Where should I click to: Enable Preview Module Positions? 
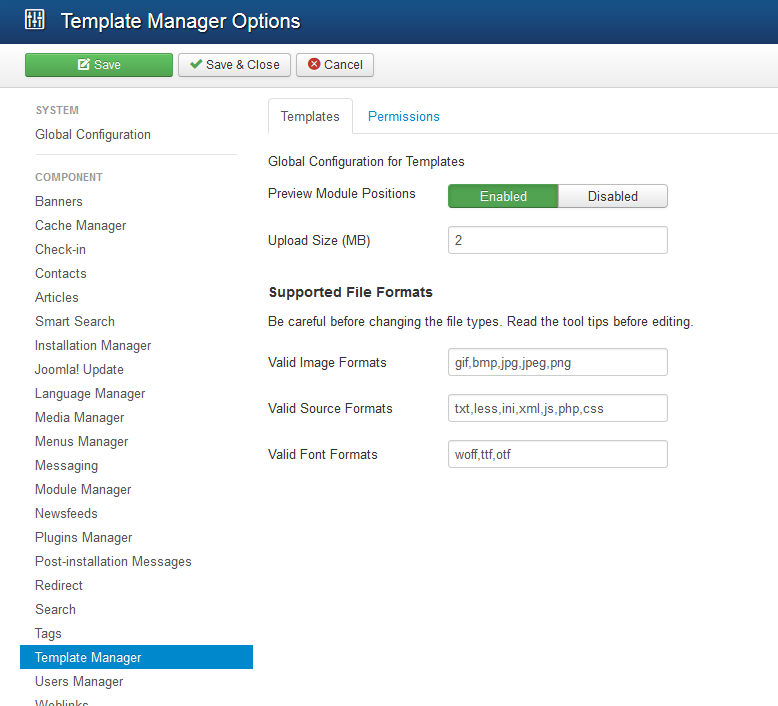click(x=502, y=196)
